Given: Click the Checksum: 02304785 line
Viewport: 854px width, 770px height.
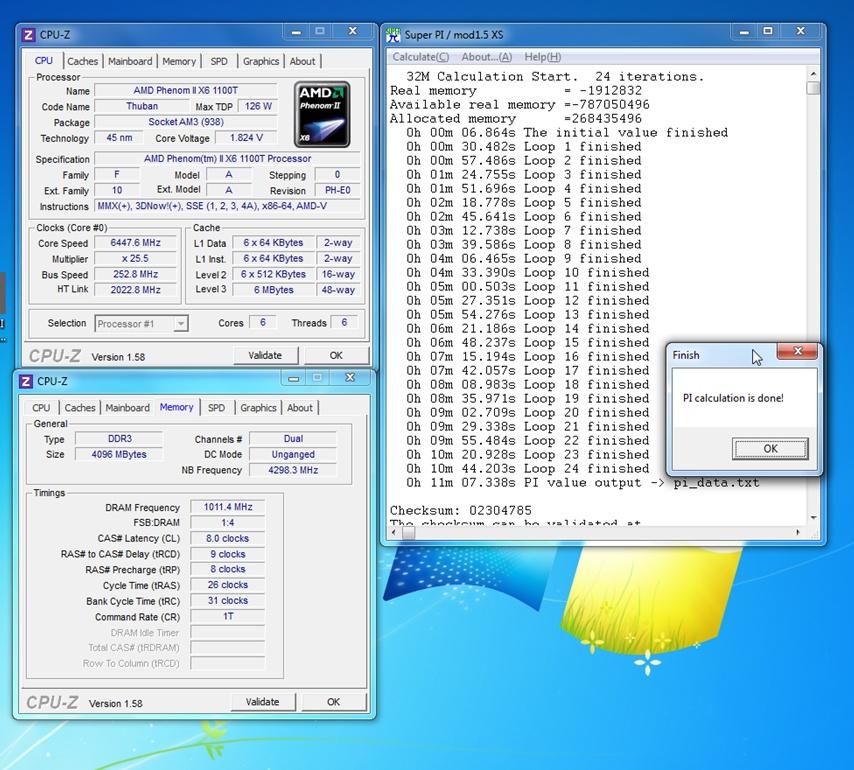Looking at the screenshot, I should [x=461, y=511].
